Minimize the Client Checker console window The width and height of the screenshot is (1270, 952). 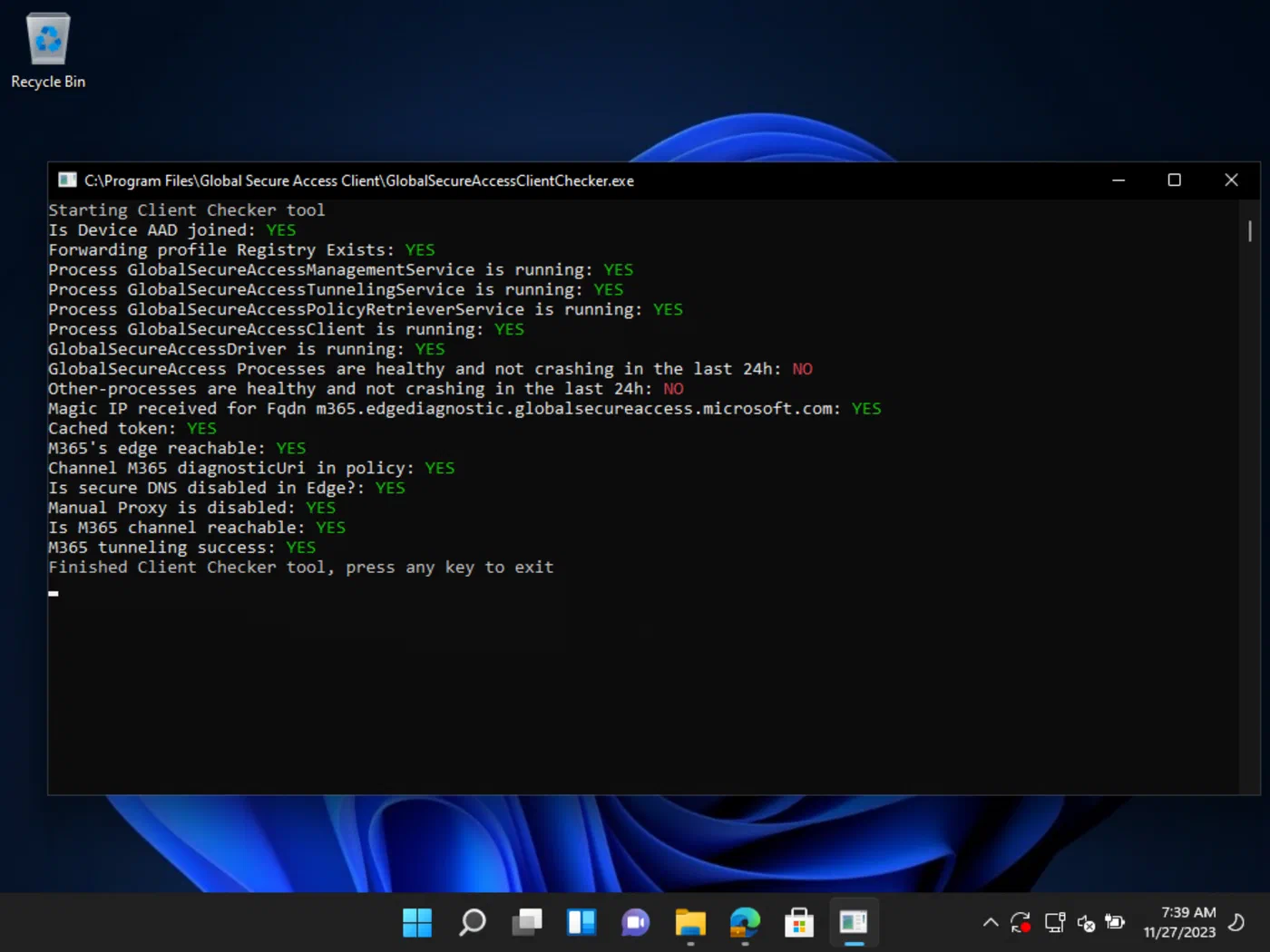[1119, 180]
